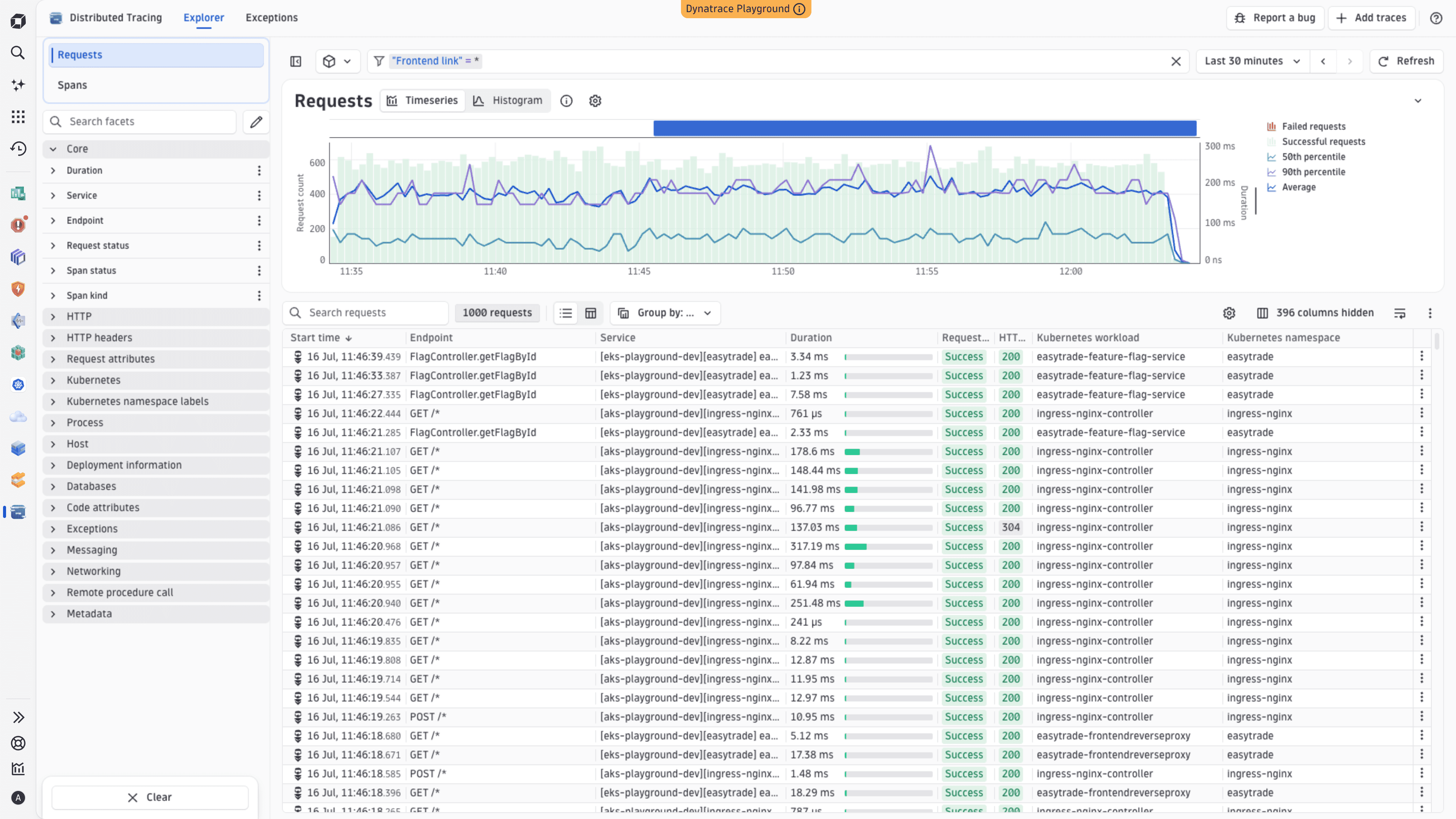Select the Spans view
The width and height of the screenshot is (1456, 819).
click(156, 85)
